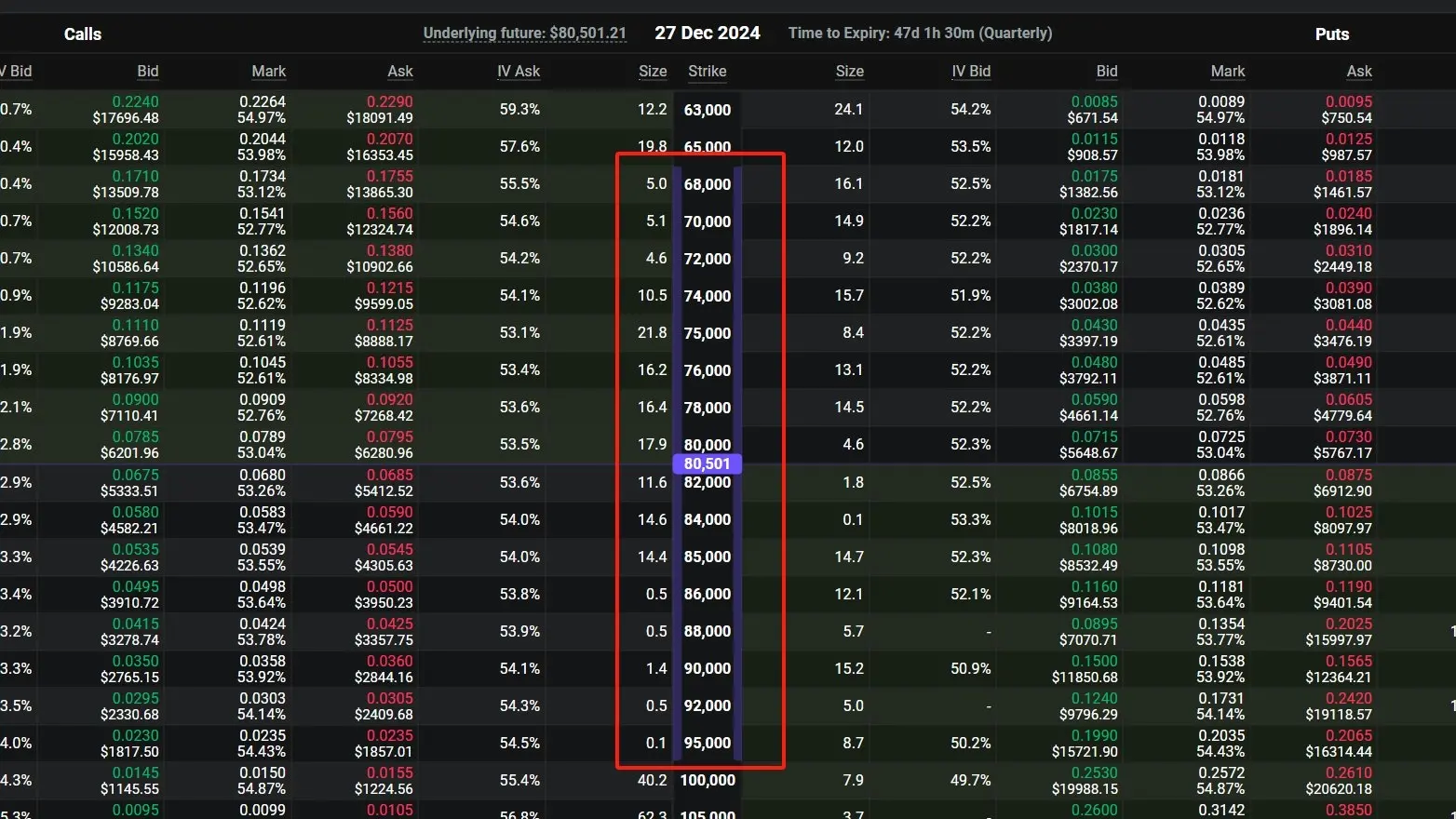This screenshot has width=1456, height=819.
Task: Click the Calls section header
Action: [x=82, y=34]
